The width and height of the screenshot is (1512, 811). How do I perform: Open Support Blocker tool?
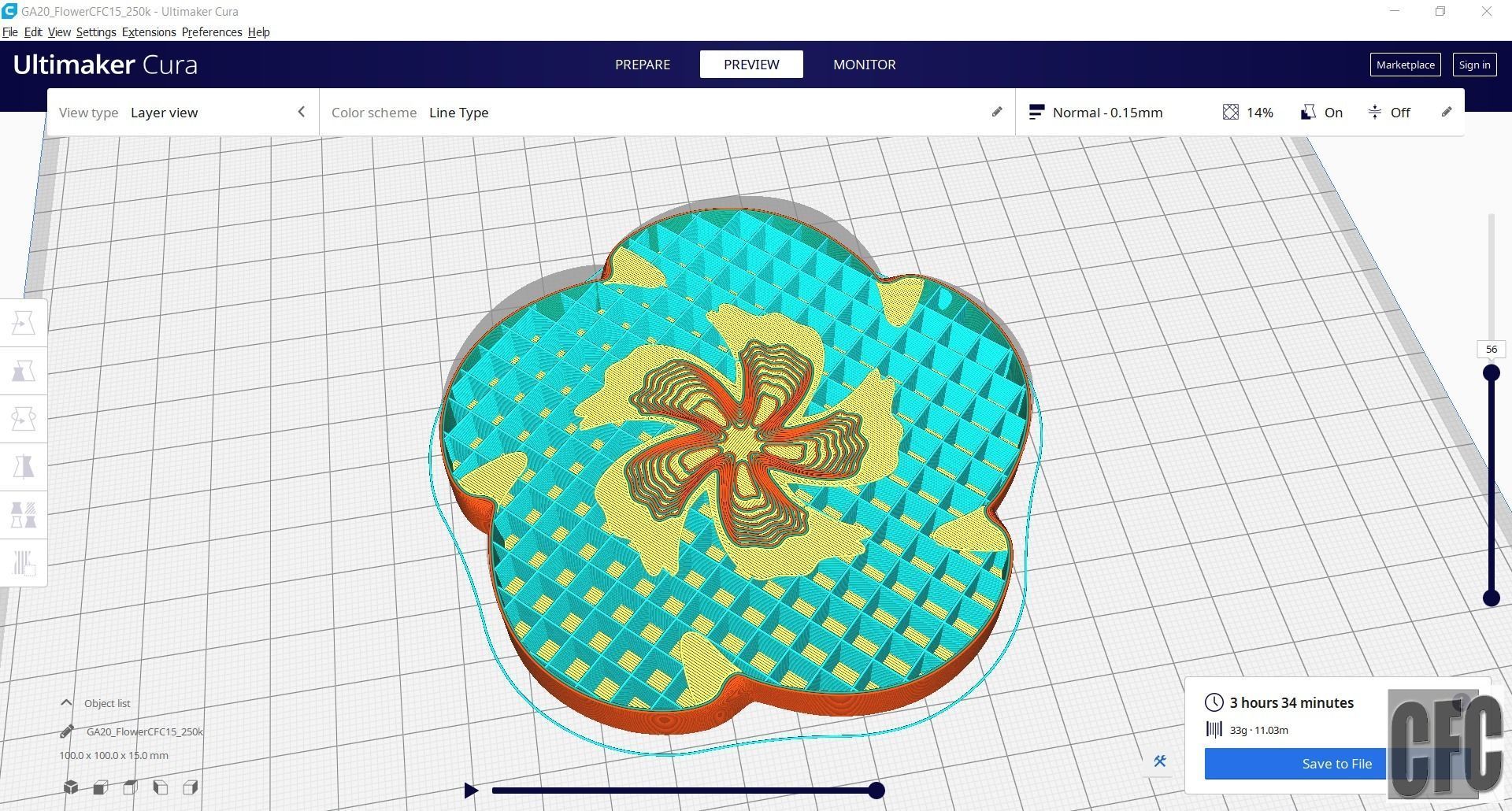click(x=24, y=563)
